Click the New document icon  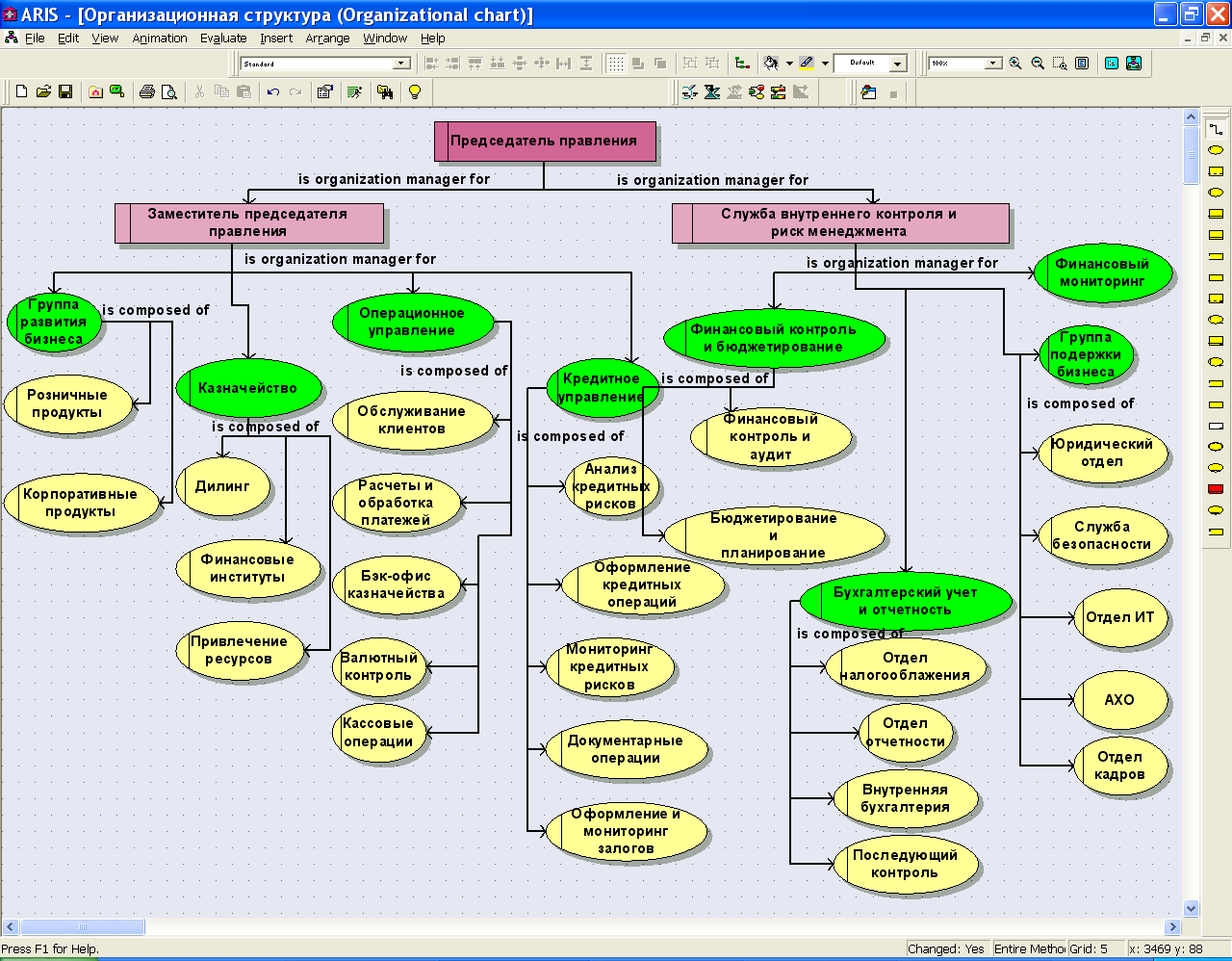(21, 91)
